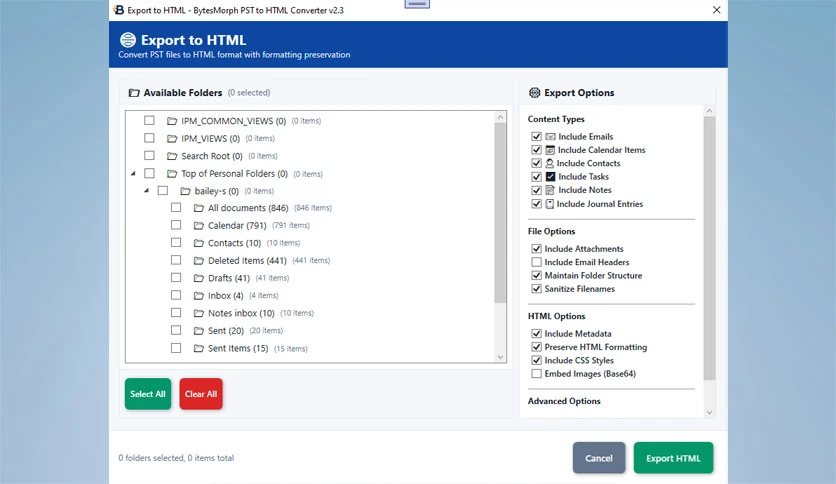The height and width of the screenshot is (484, 836).
Task: Click folder list scroll down arrow
Action: pos(500,357)
